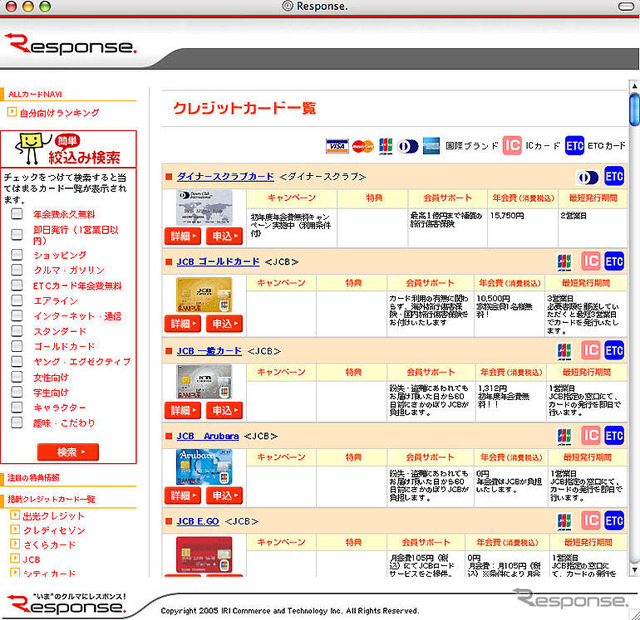
Task: Click ETC icon in JCB ゴールドカード row
Action: click(x=614, y=261)
